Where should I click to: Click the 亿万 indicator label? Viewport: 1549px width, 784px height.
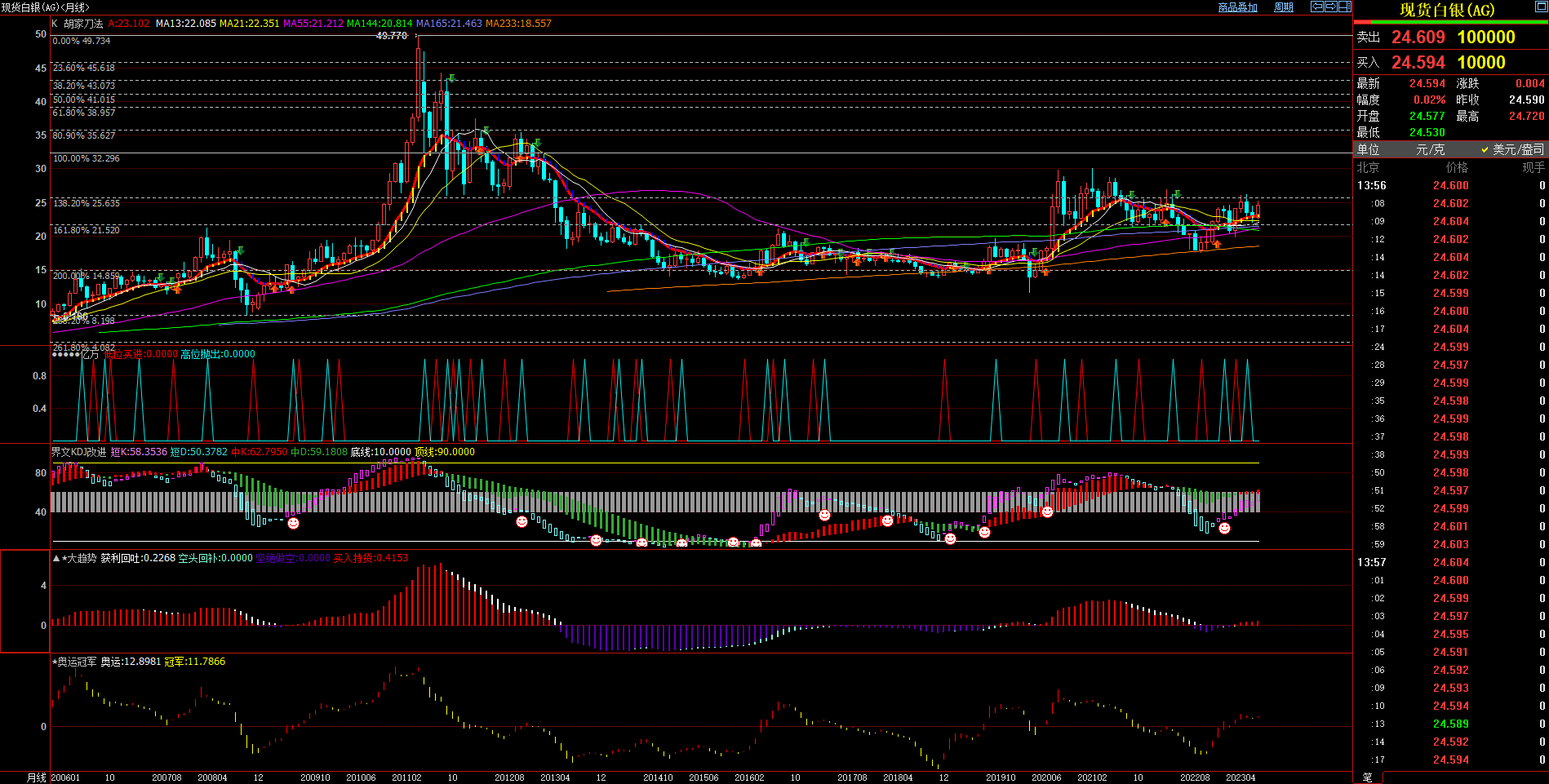pos(90,354)
